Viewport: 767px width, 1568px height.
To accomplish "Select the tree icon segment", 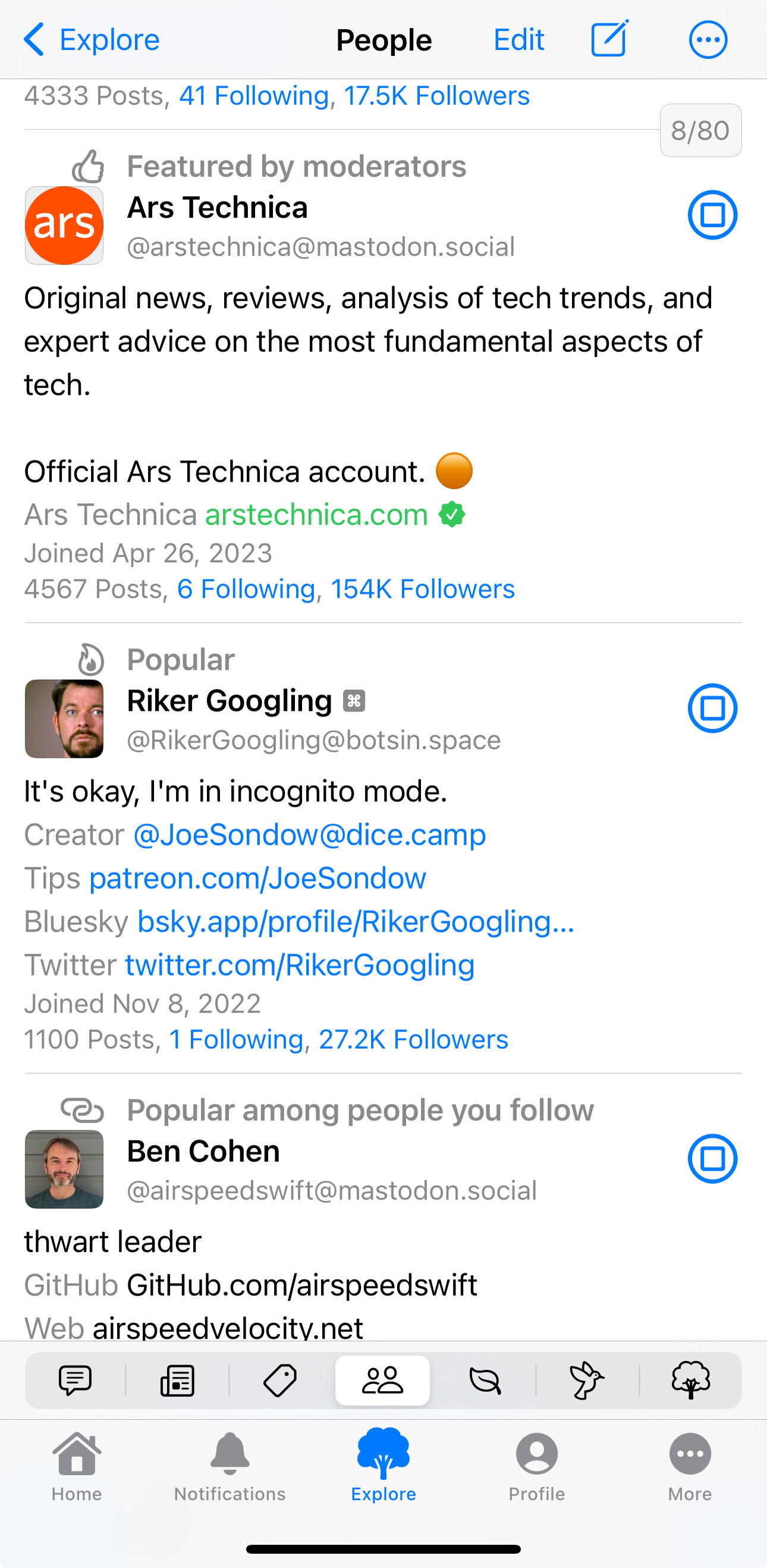I will 690,1380.
